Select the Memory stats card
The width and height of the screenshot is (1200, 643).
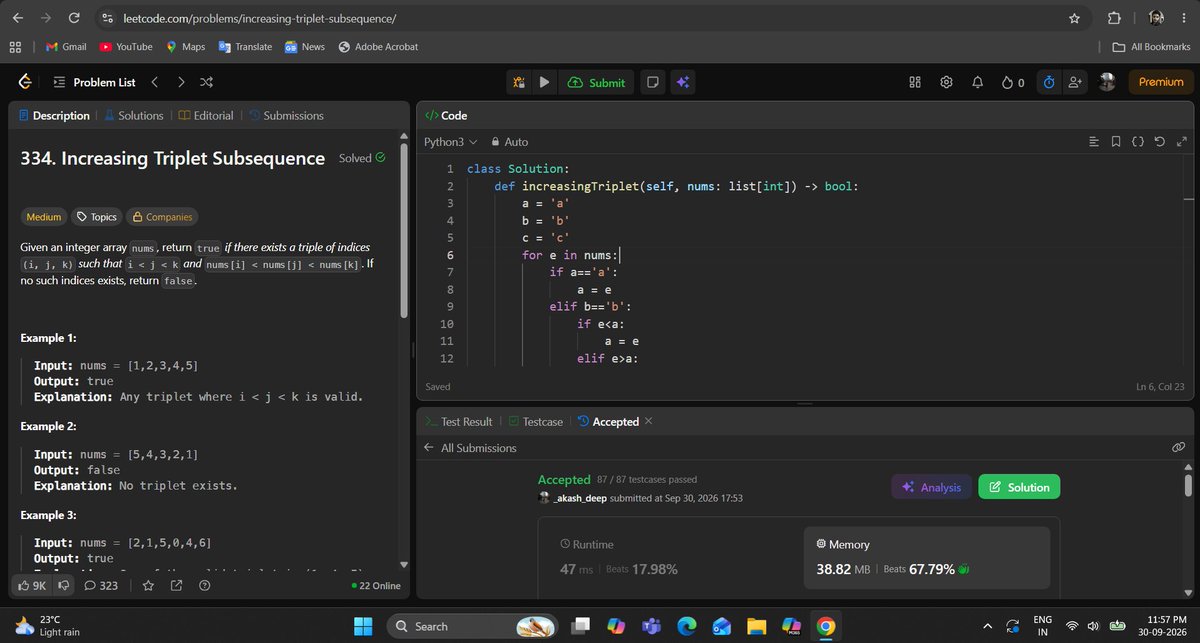pos(927,558)
